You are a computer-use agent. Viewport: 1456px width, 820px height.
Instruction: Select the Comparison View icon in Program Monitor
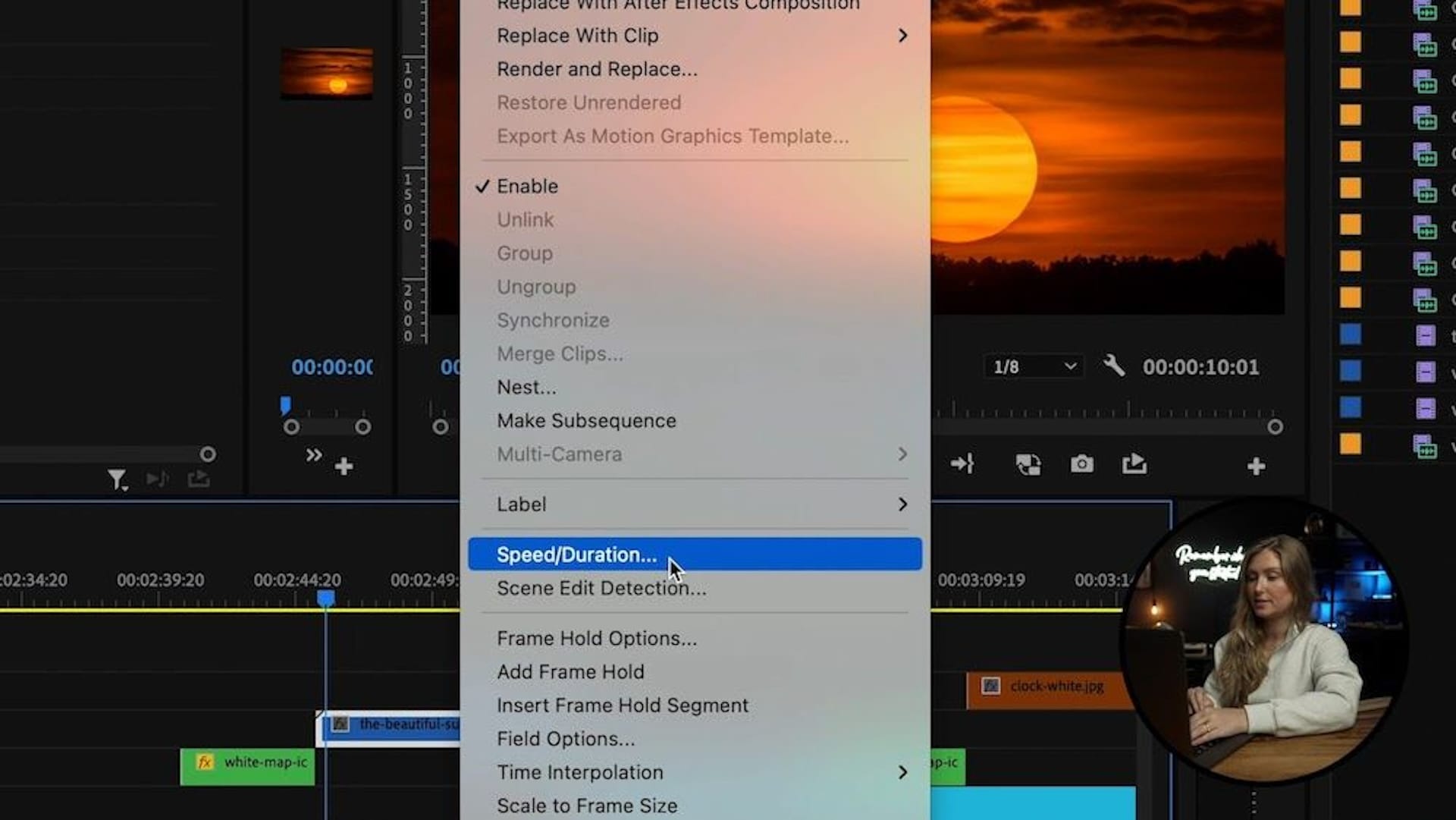click(x=1028, y=463)
